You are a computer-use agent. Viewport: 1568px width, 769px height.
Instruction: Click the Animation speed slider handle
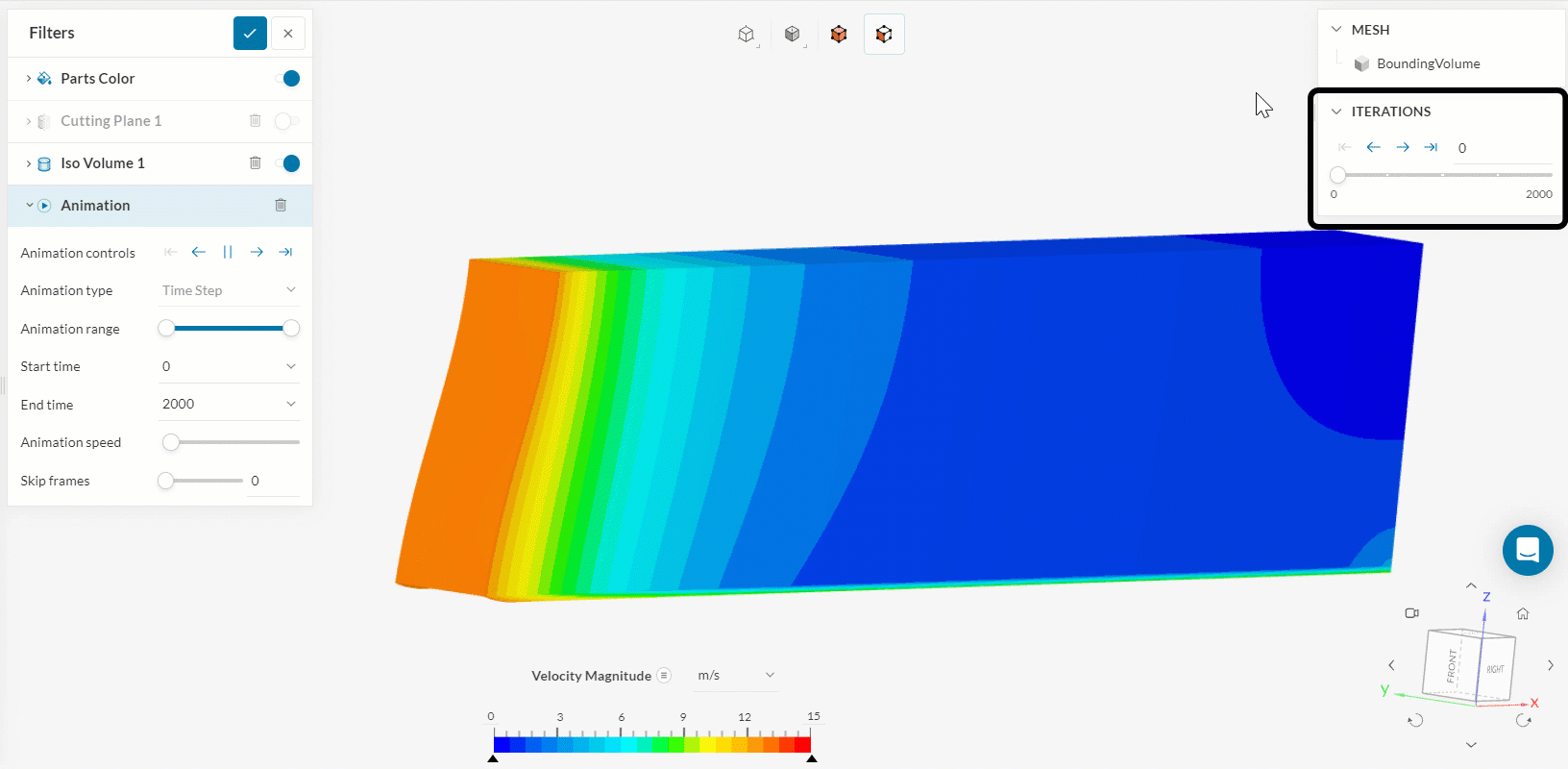click(171, 442)
